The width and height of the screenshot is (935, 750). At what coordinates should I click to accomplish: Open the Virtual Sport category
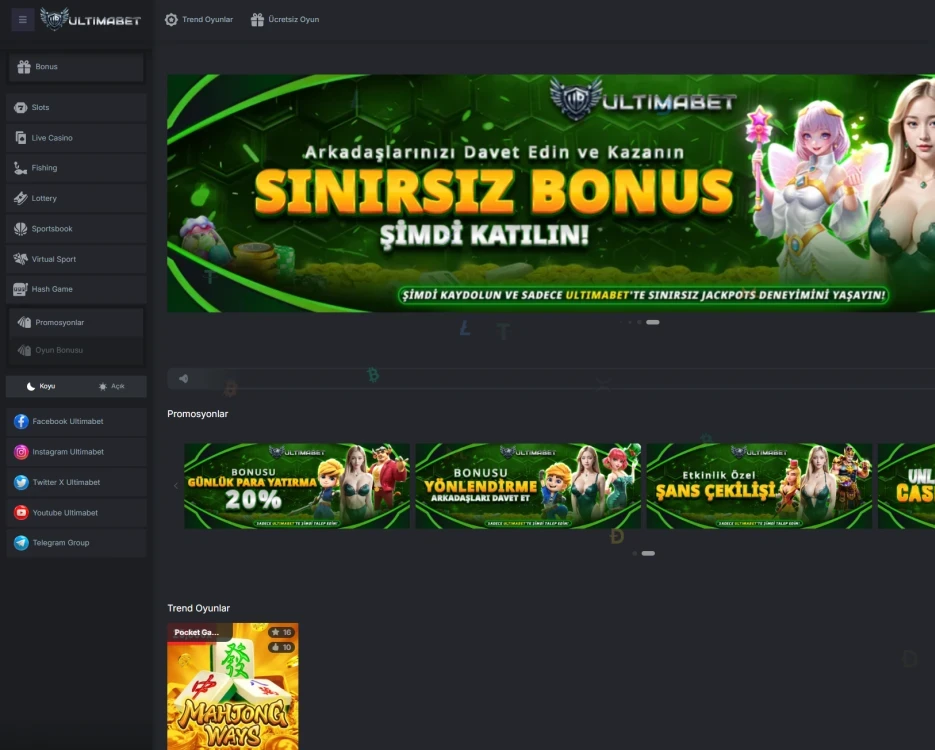[76, 259]
